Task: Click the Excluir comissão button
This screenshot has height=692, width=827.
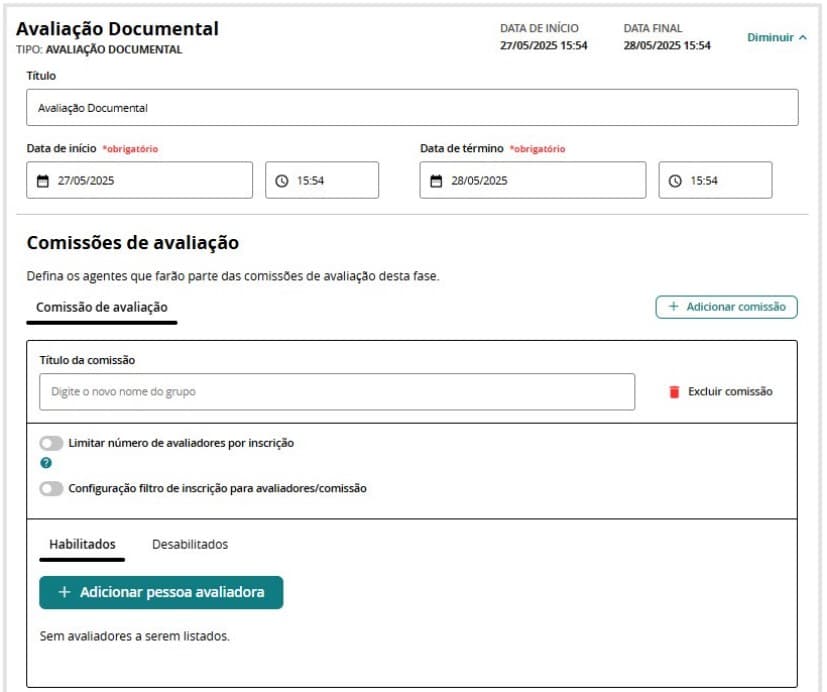Action: click(729, 392)
